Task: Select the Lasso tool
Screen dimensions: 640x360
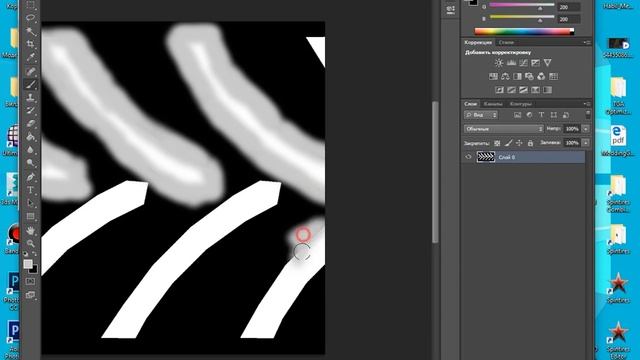Action: [x=31, y=18]
